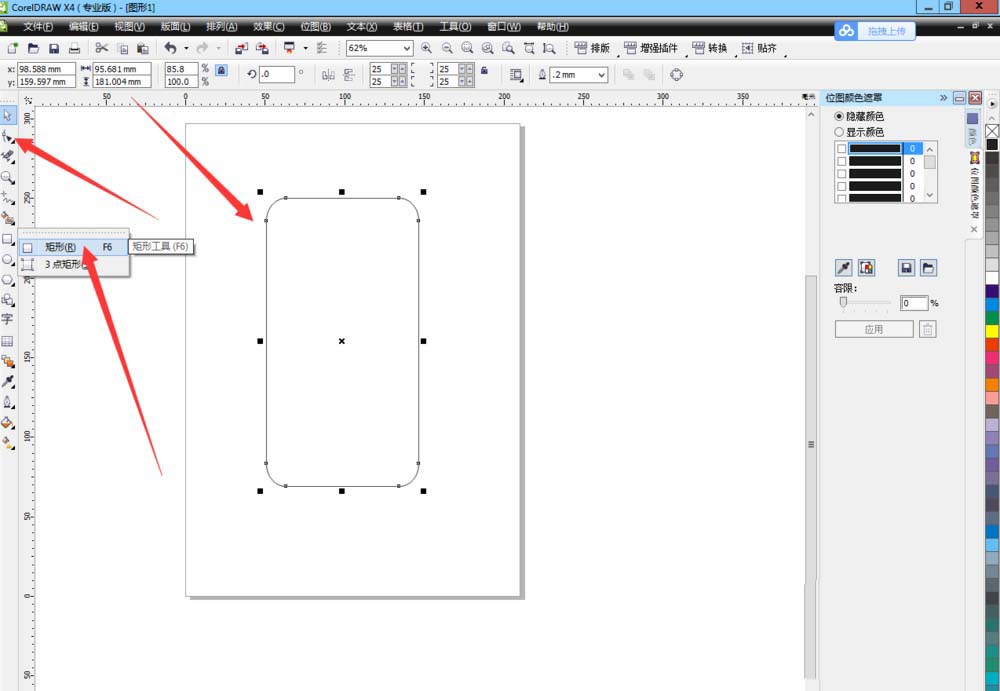Click the New document icon
This screenshot has width=1000, height=691.
click(x=12, y=48)
